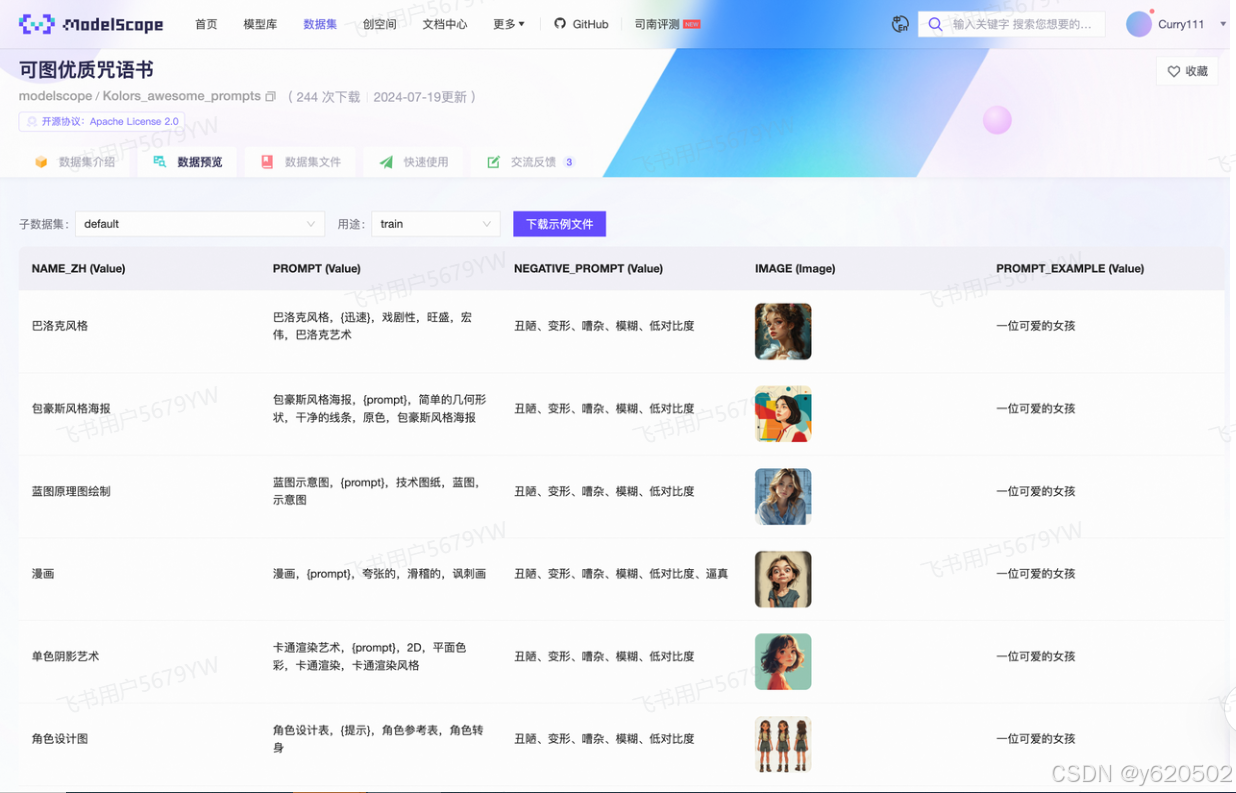Open the 用途 train dropdown
Screen dimensions: 1236x793
pos(435,224)
